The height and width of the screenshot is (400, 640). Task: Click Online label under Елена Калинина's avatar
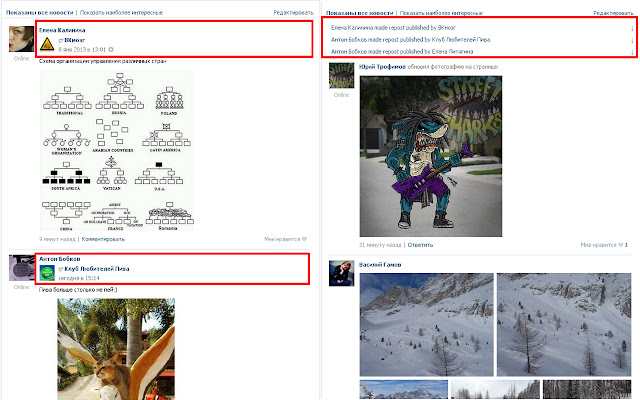point(21,58)
